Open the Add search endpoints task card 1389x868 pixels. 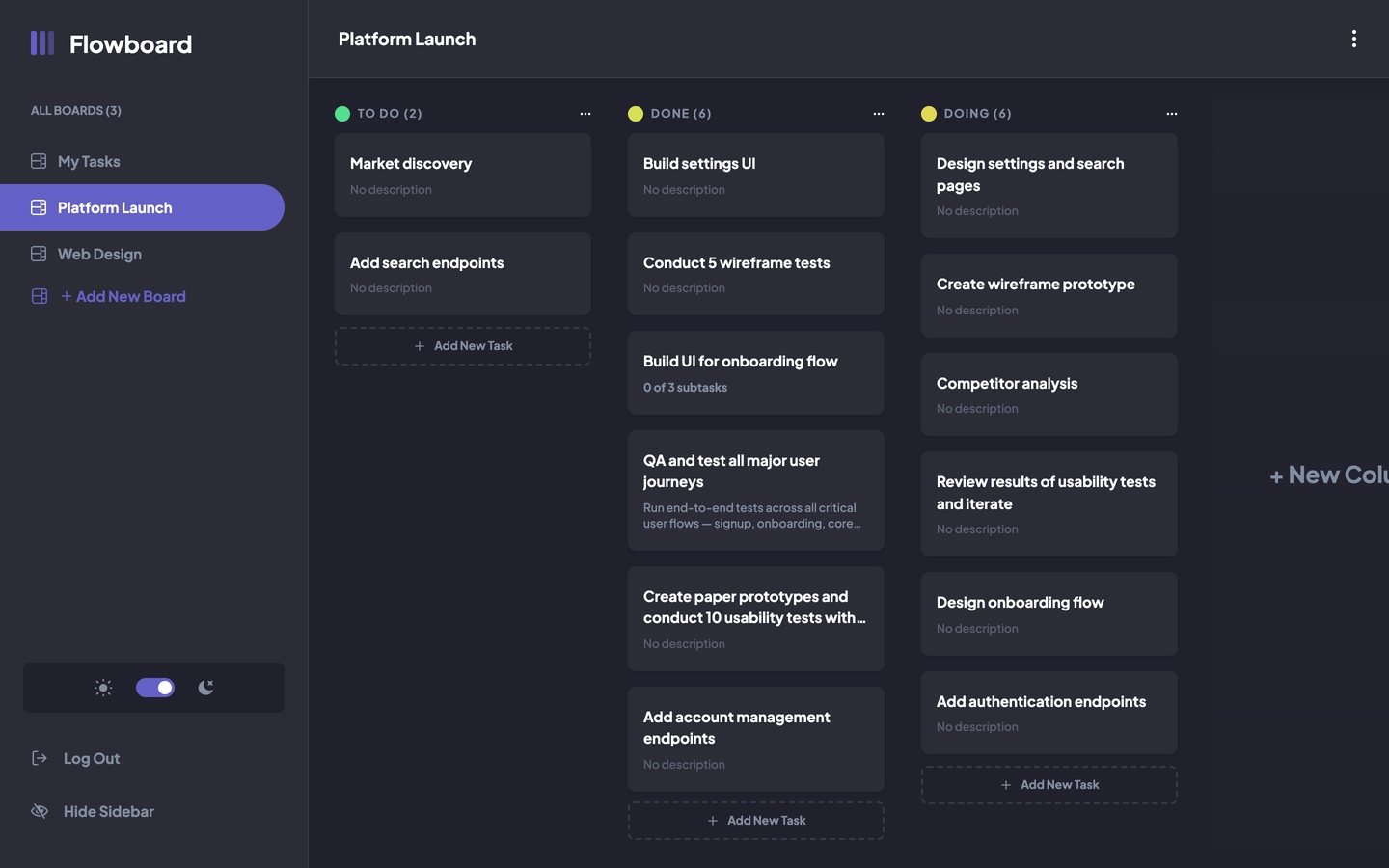(463, 274)
